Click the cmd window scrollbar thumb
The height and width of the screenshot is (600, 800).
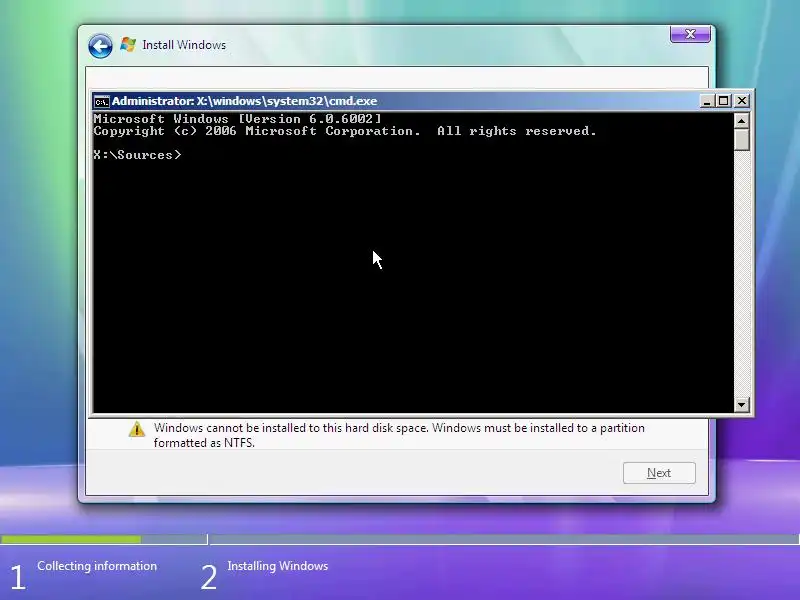point(741,139)
